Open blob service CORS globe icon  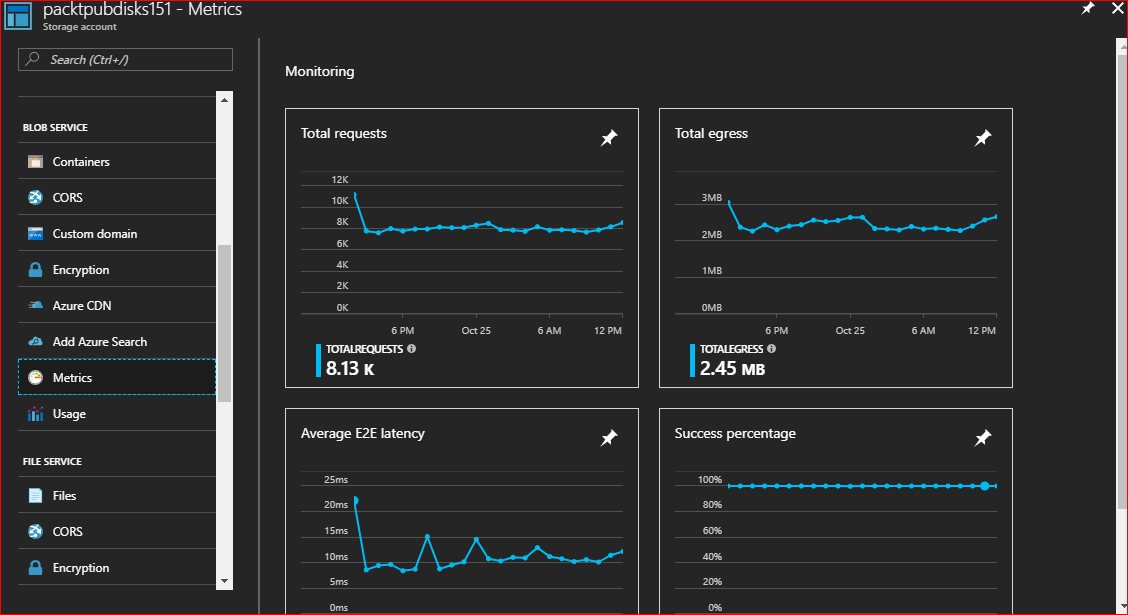coord(35,197)
